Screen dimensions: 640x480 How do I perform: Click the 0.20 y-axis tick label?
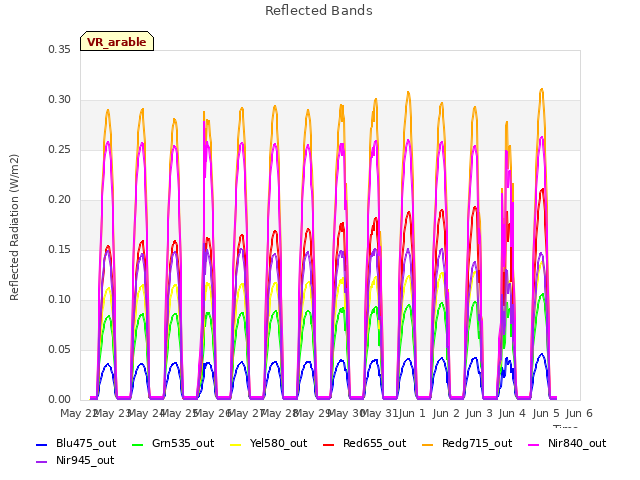tap(60, 200)
